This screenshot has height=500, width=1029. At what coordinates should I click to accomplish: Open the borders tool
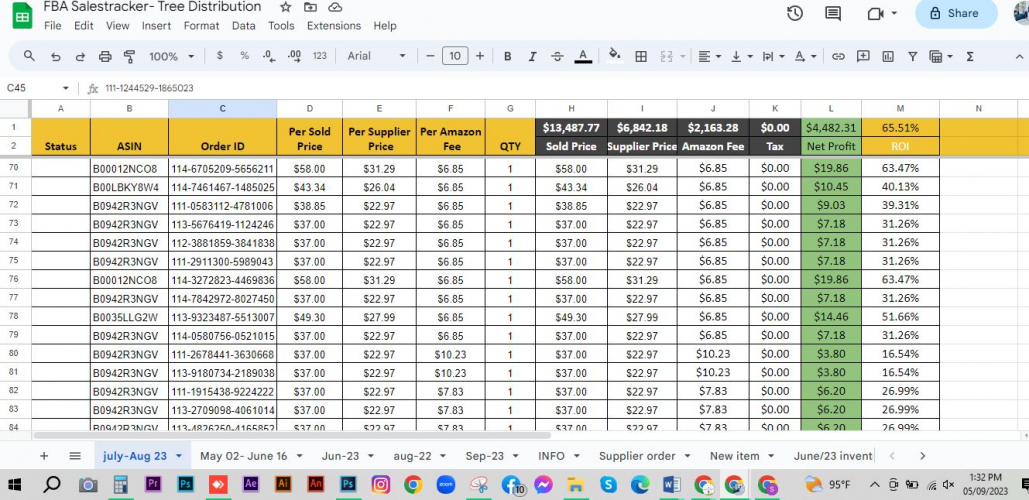click(x=641, y=56)
